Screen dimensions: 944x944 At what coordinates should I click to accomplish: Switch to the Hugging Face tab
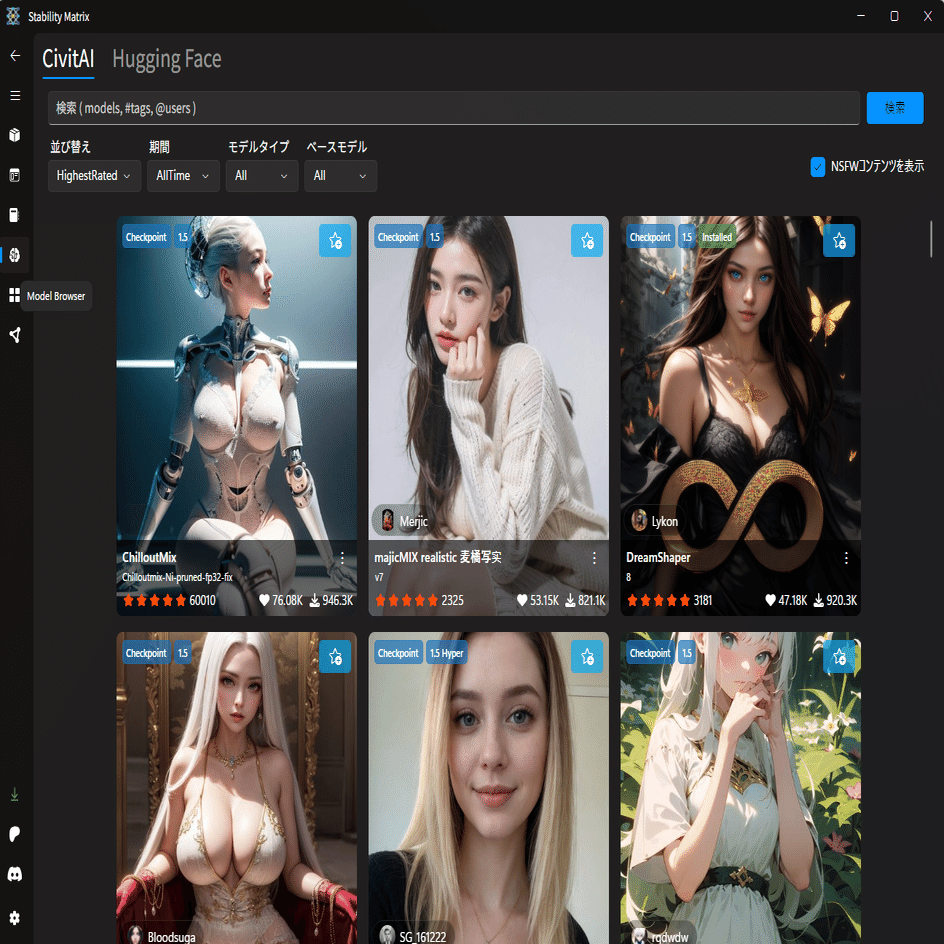point(167,59)
